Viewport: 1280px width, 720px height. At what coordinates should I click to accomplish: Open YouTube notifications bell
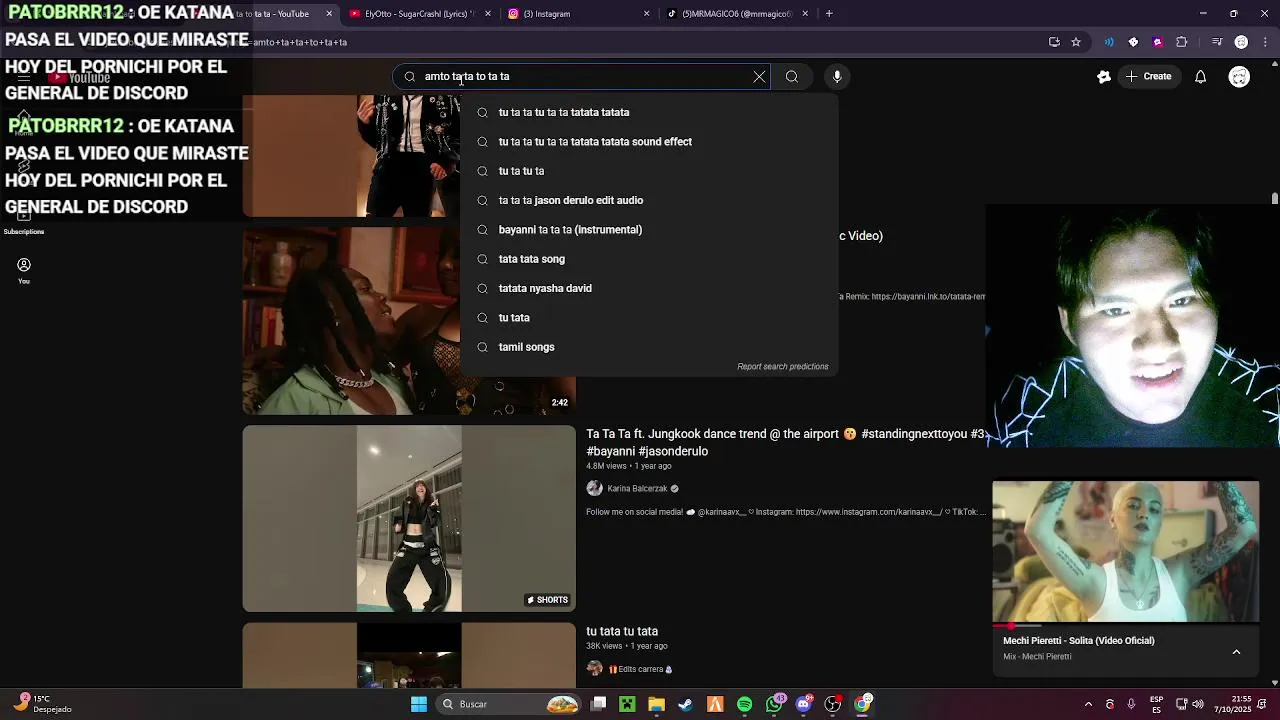point(1201,76)
